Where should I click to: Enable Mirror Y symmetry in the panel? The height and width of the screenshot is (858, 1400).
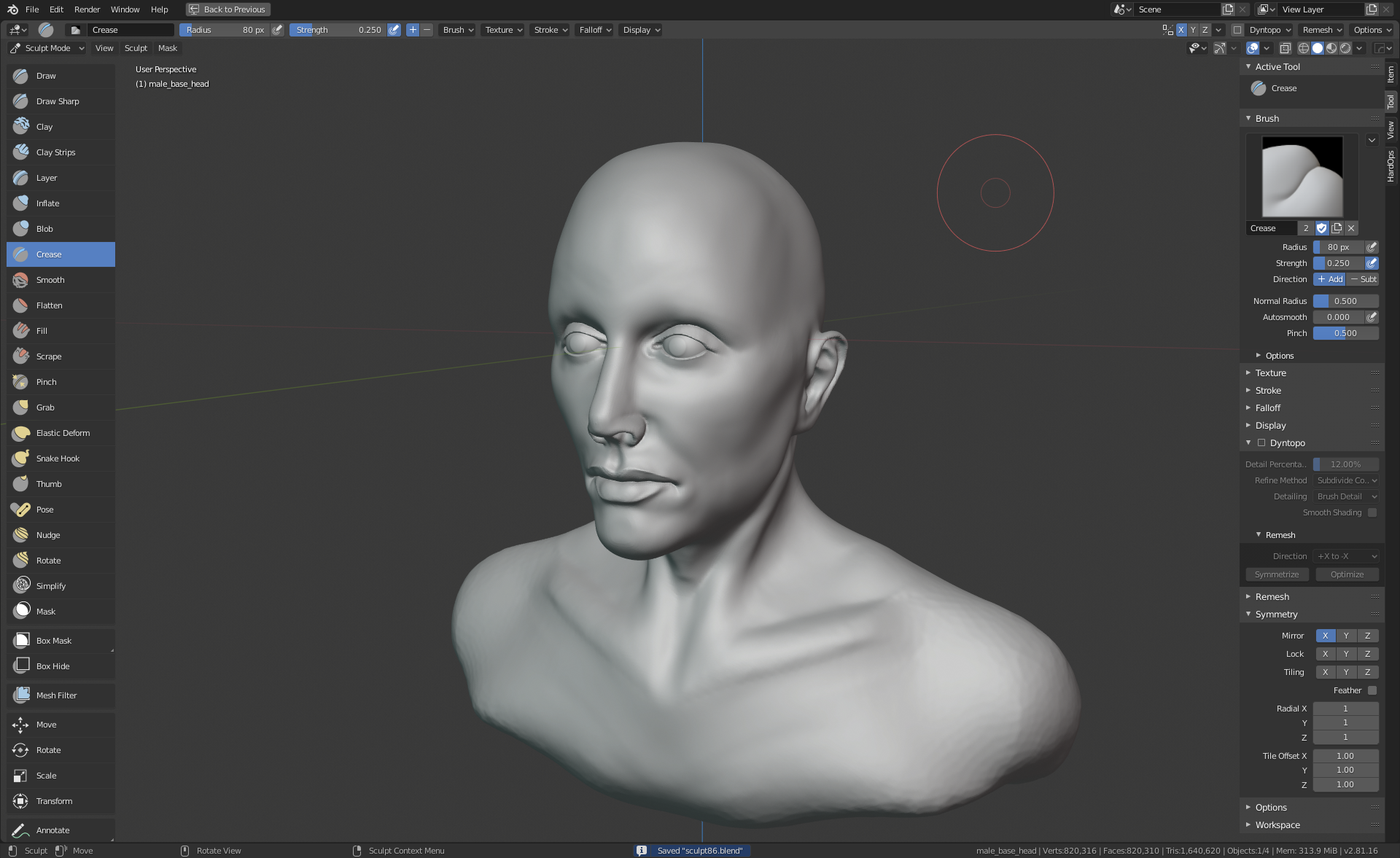[1346, 636]
